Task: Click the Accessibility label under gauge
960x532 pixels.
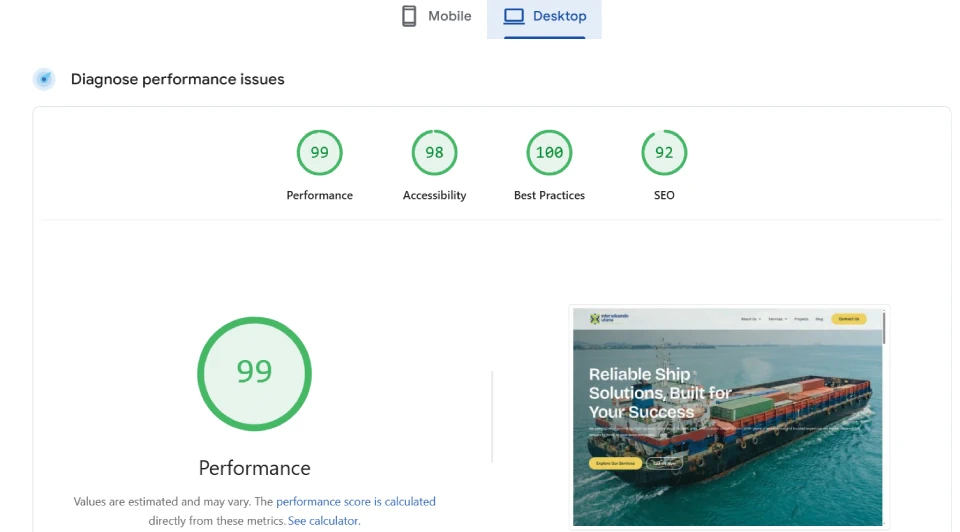Action: click(x=434, y=196)
